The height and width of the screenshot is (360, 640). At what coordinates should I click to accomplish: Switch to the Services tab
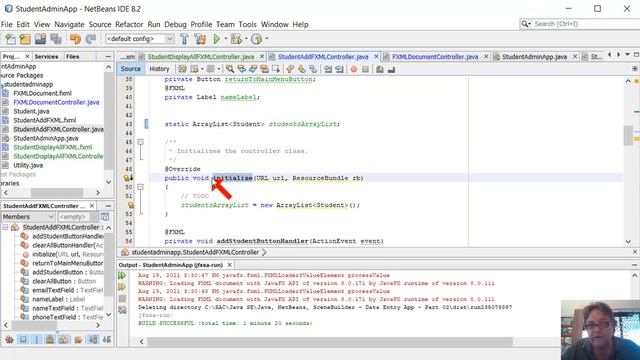[46, 56]
